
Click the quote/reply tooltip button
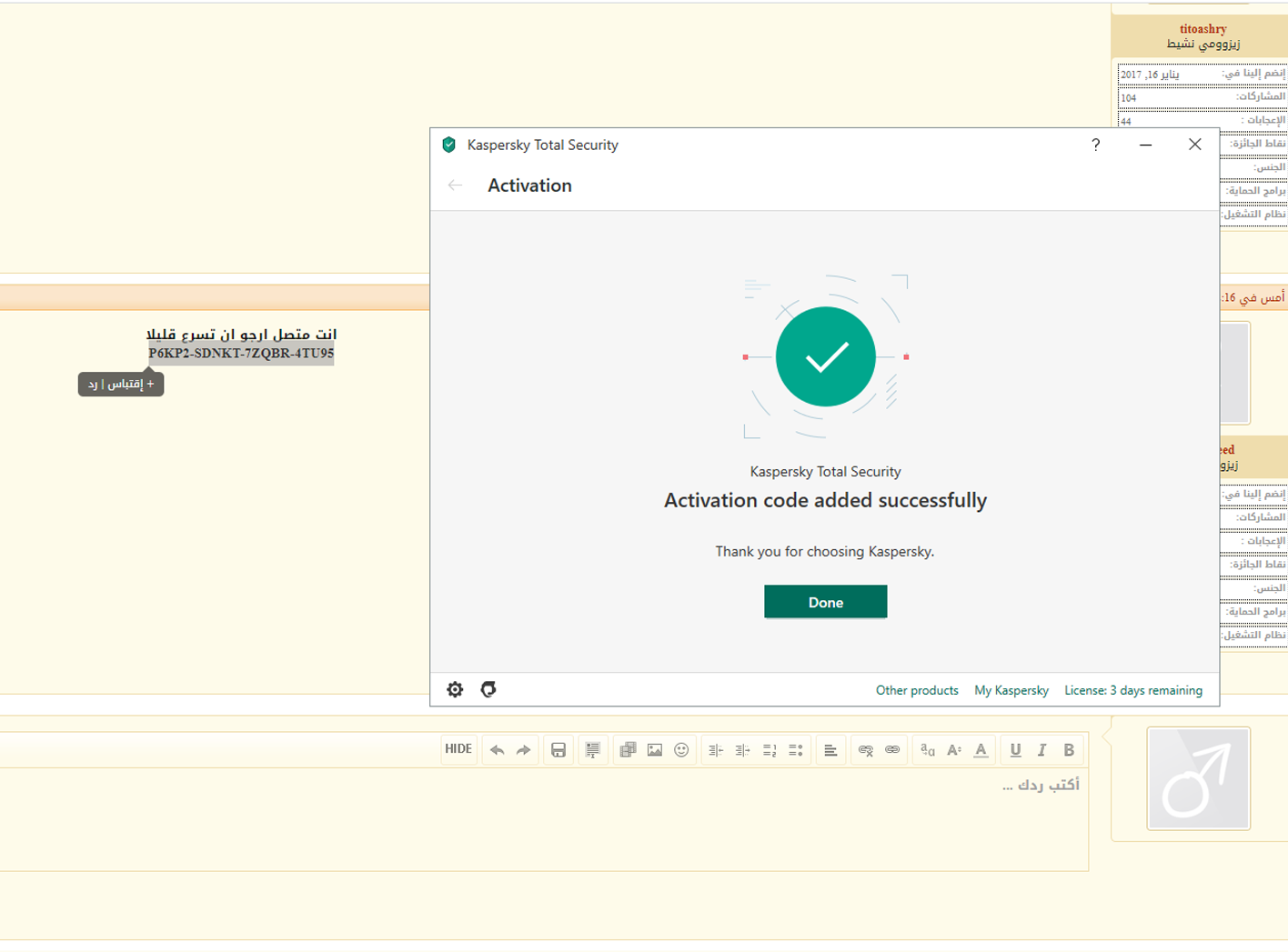[x=121, y=384]
